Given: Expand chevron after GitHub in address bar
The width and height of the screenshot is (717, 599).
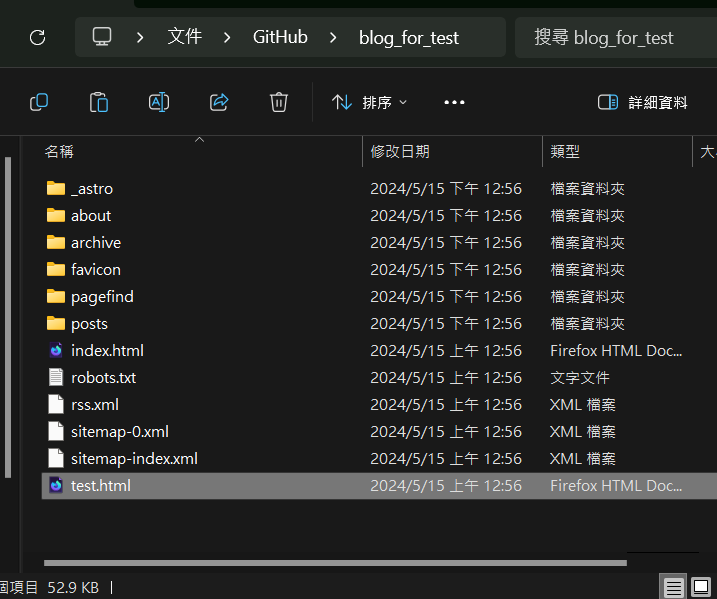Looking at the screenshot, I should click(333, 37).
